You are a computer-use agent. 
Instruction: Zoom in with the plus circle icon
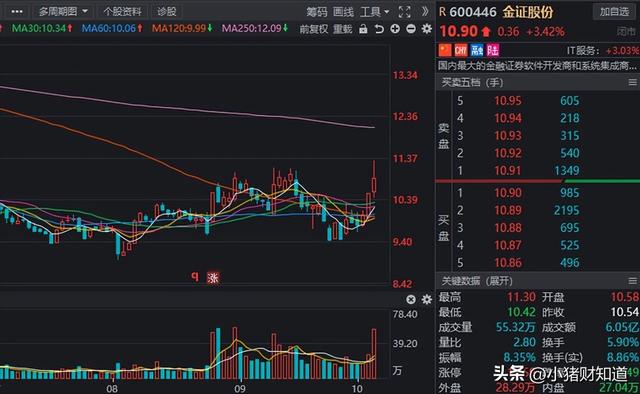395,29
